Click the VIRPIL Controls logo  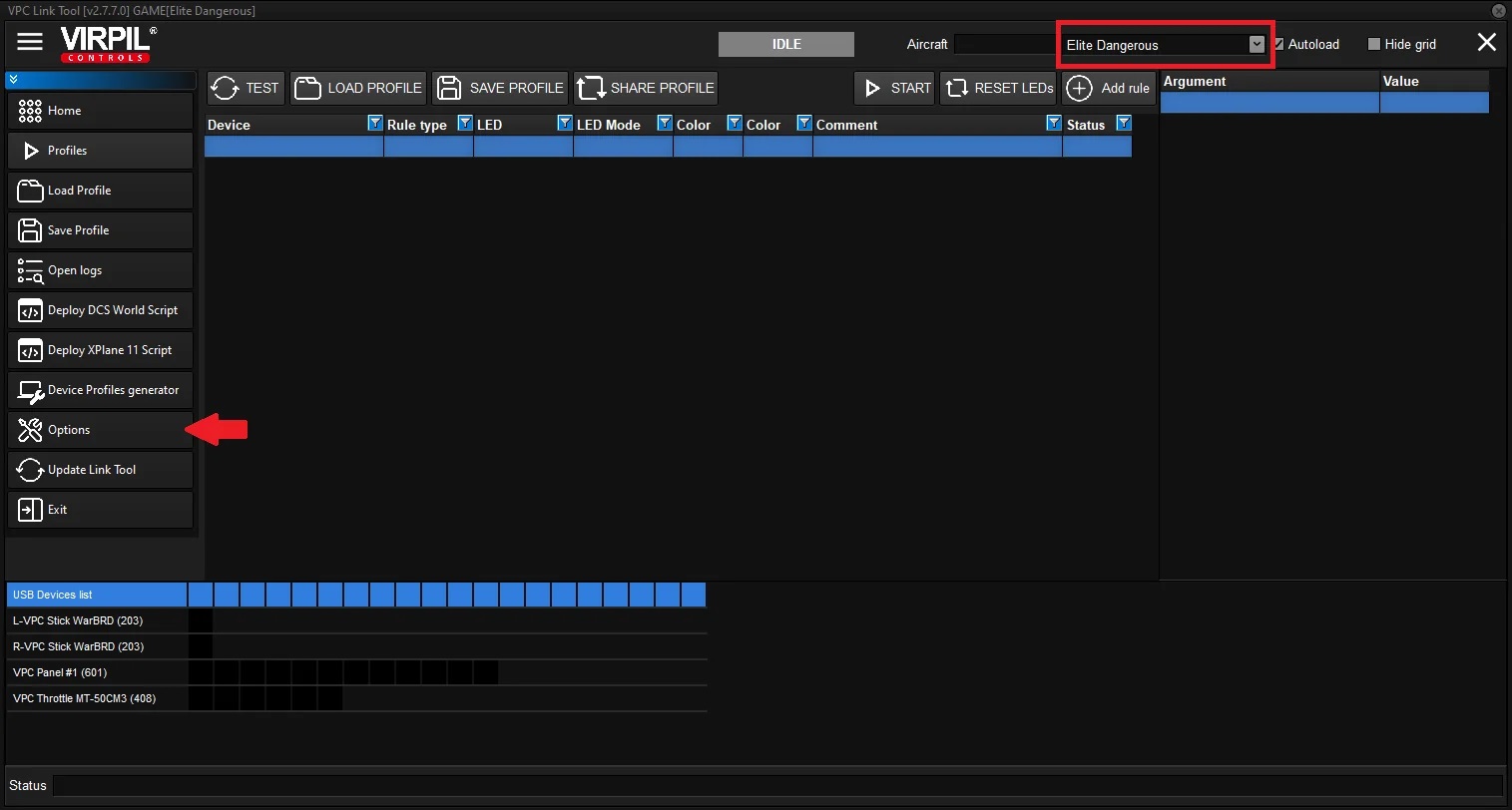tap(108, 44)
